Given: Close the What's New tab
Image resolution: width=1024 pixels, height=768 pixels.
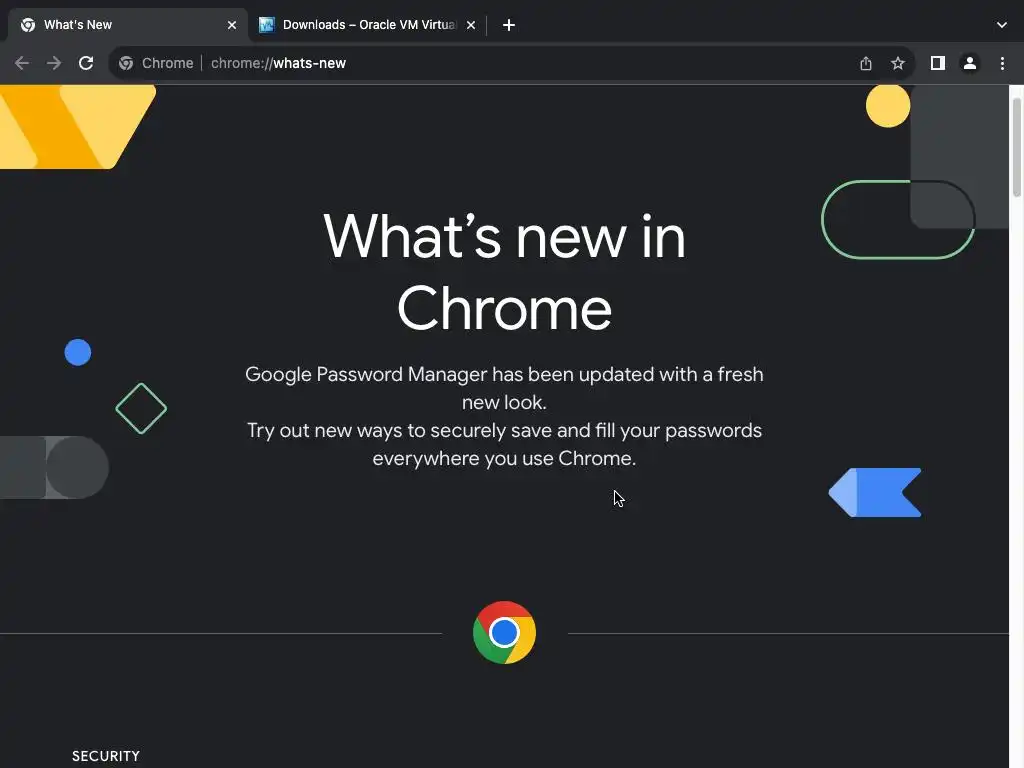Looking at the screenshot, I should [232, 25].
